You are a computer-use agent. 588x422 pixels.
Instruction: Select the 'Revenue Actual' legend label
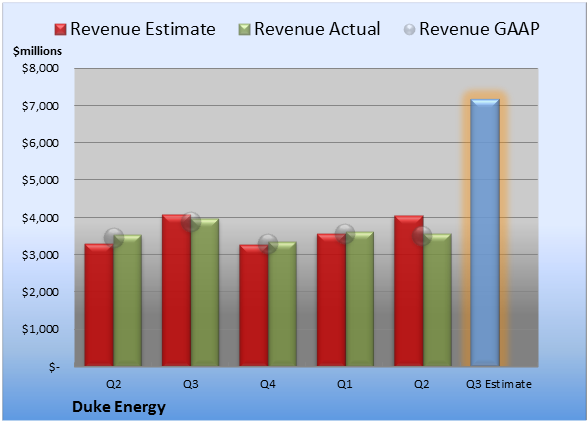(317, 29)
